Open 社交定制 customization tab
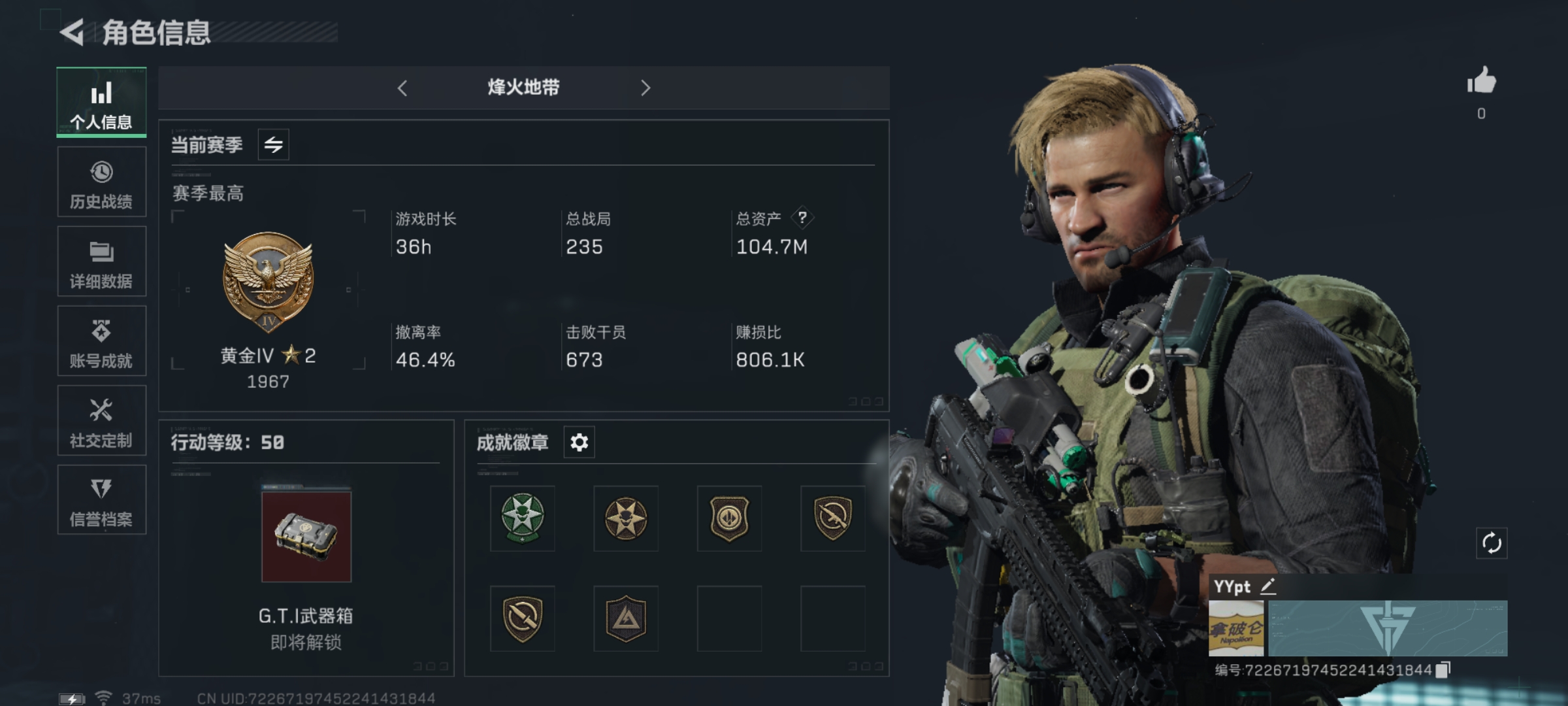 101,420
